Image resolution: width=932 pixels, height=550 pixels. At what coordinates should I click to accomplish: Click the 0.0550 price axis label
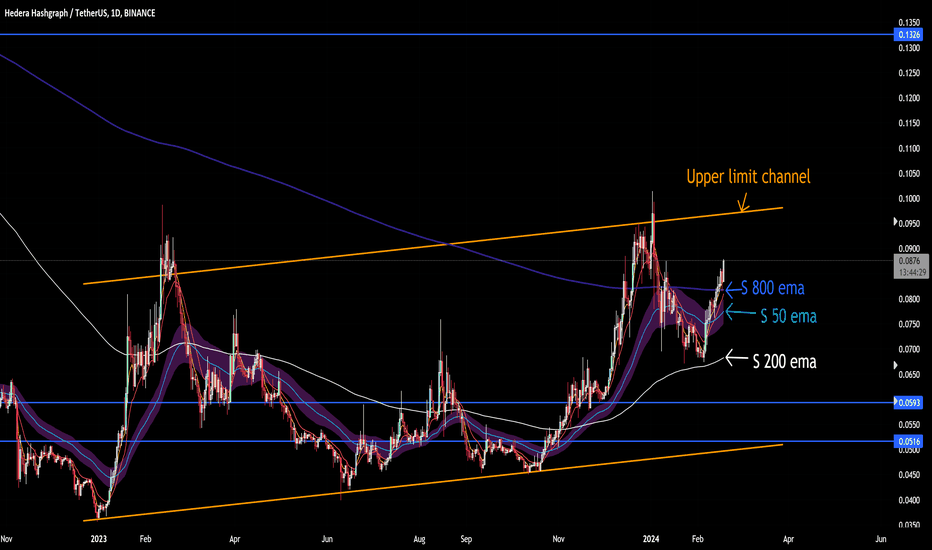point(909,425)
